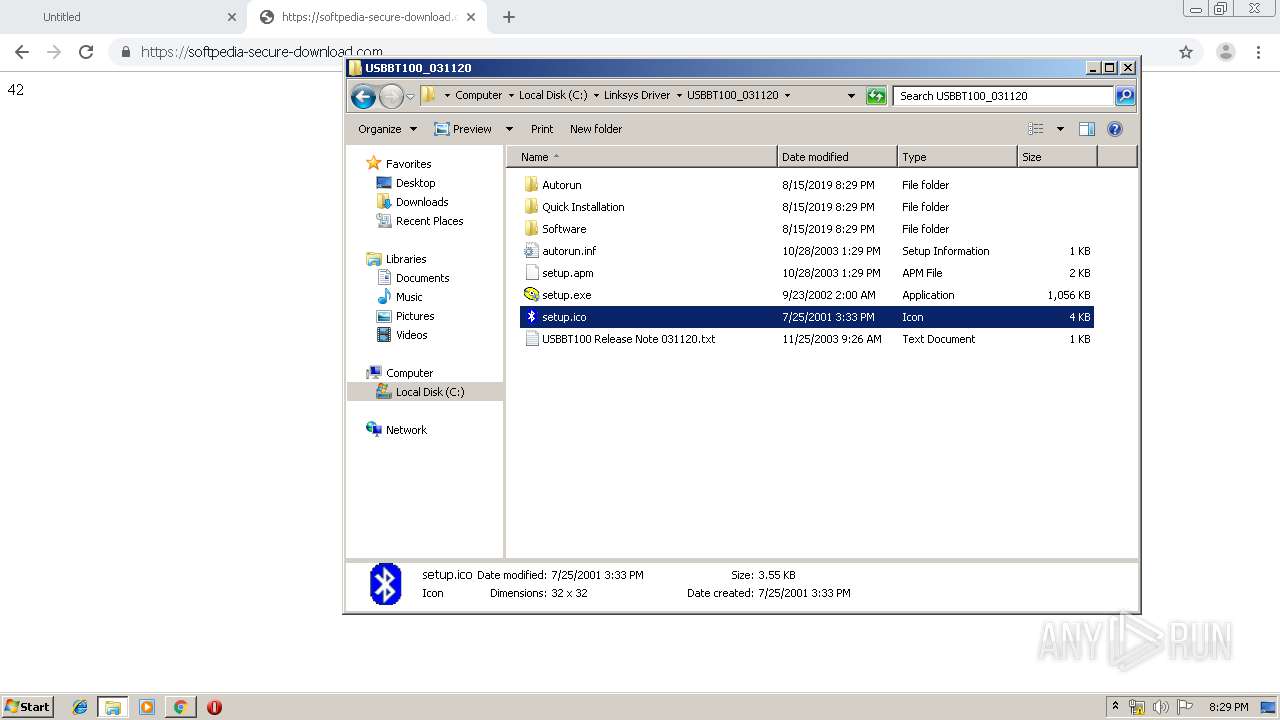Launch Internet Explorer from the taskbar
Screen dimensions: 1280x720
click(x=80, y=707)
